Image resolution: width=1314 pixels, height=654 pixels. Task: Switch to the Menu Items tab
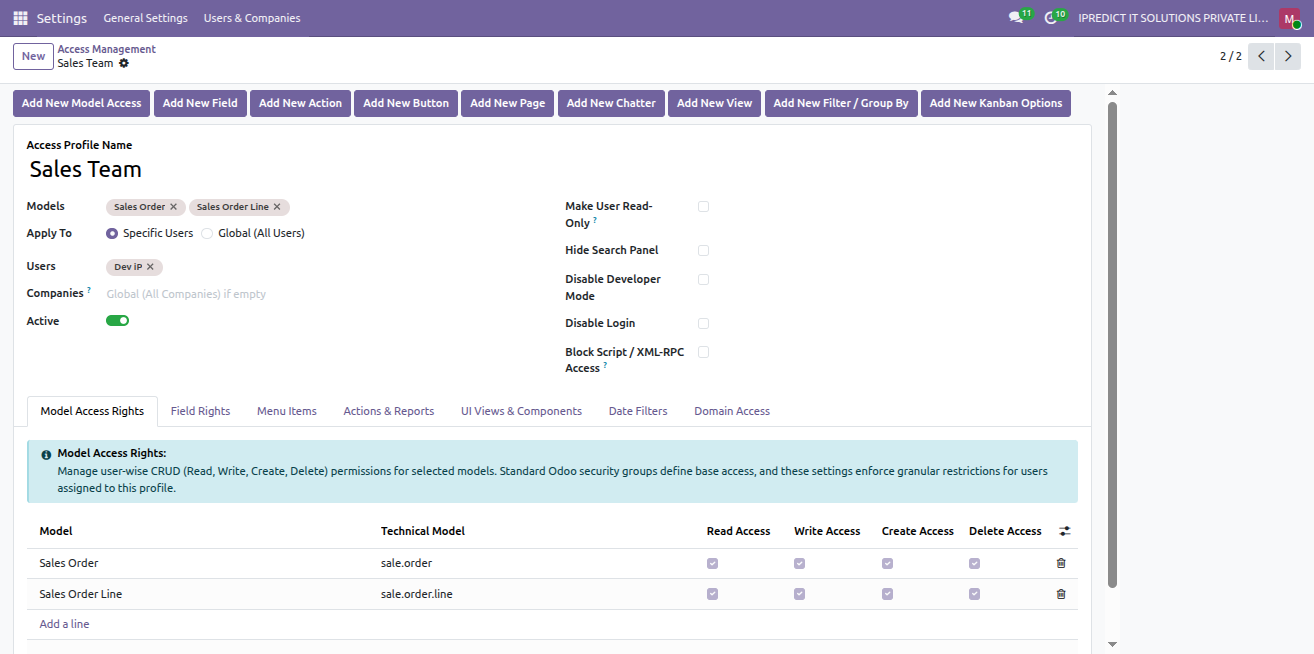pyautogui.click(x=287, y=411)
